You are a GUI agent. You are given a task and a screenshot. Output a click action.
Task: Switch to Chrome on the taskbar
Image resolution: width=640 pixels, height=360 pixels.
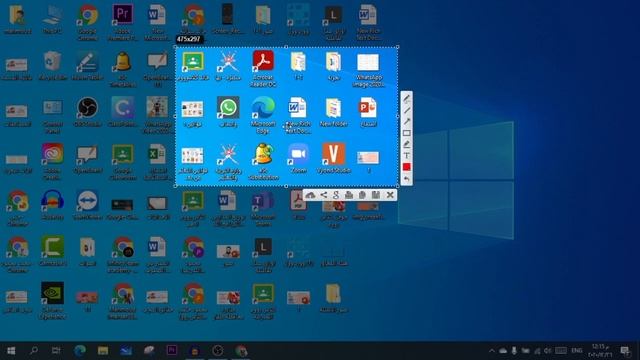241,351
